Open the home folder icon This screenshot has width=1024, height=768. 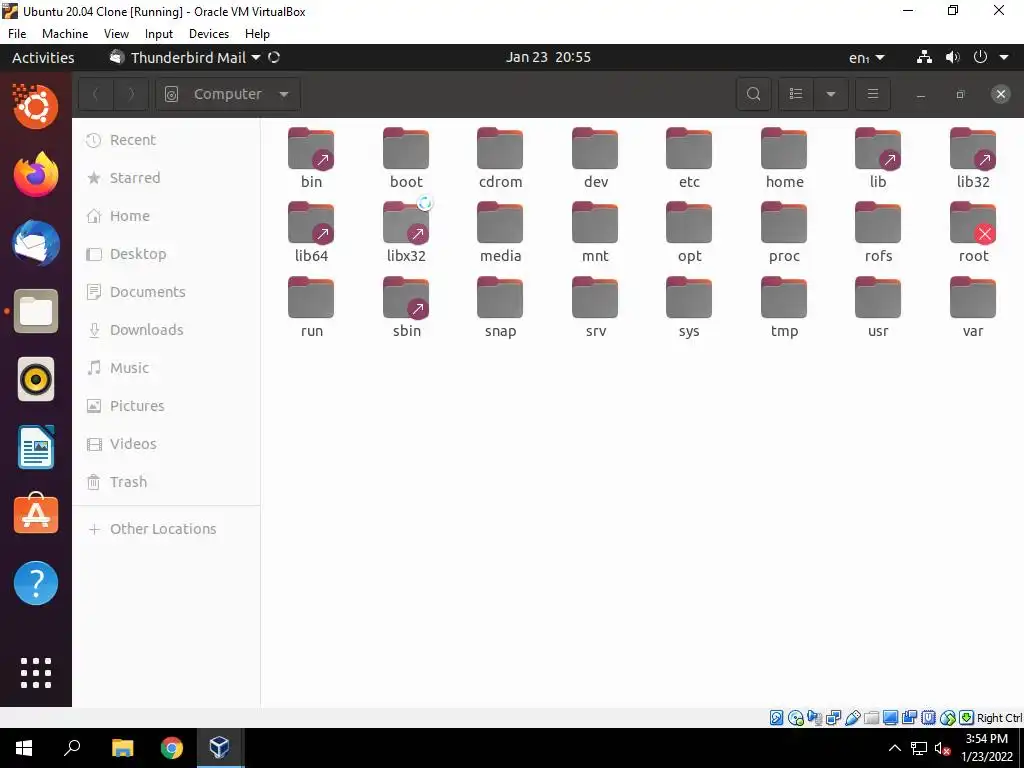[784, 150]
